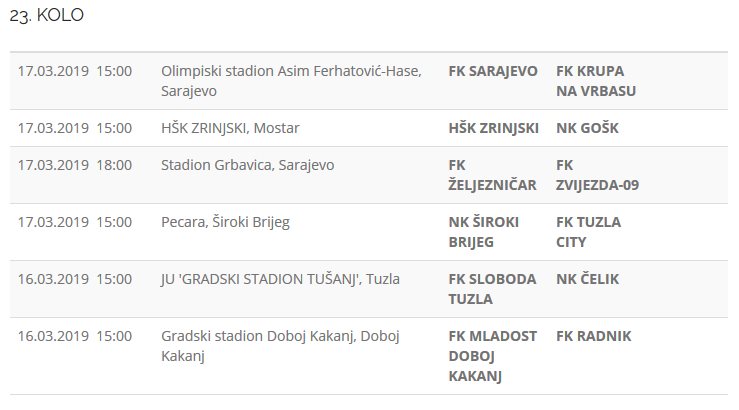Click the FK SLOBODA TUZLA team name
This screenshot has height=410, width=739.
492,289
